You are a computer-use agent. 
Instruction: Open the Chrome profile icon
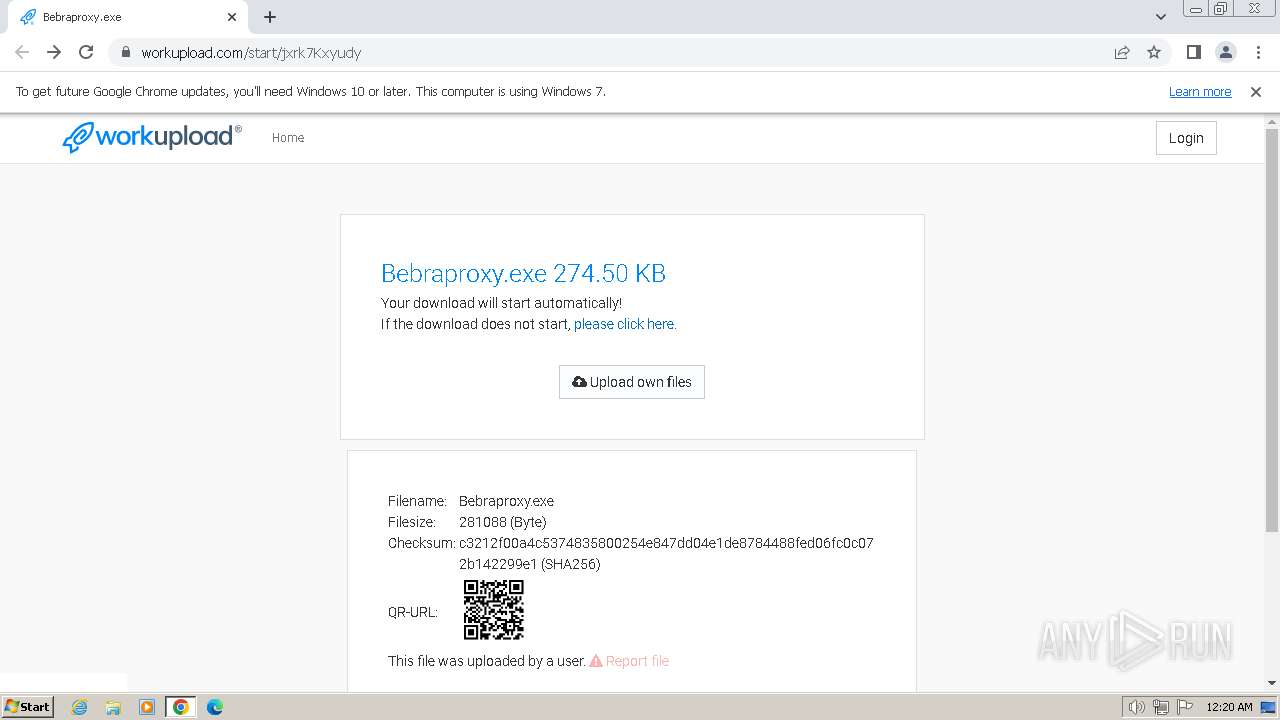click(x=1225, y=52)
